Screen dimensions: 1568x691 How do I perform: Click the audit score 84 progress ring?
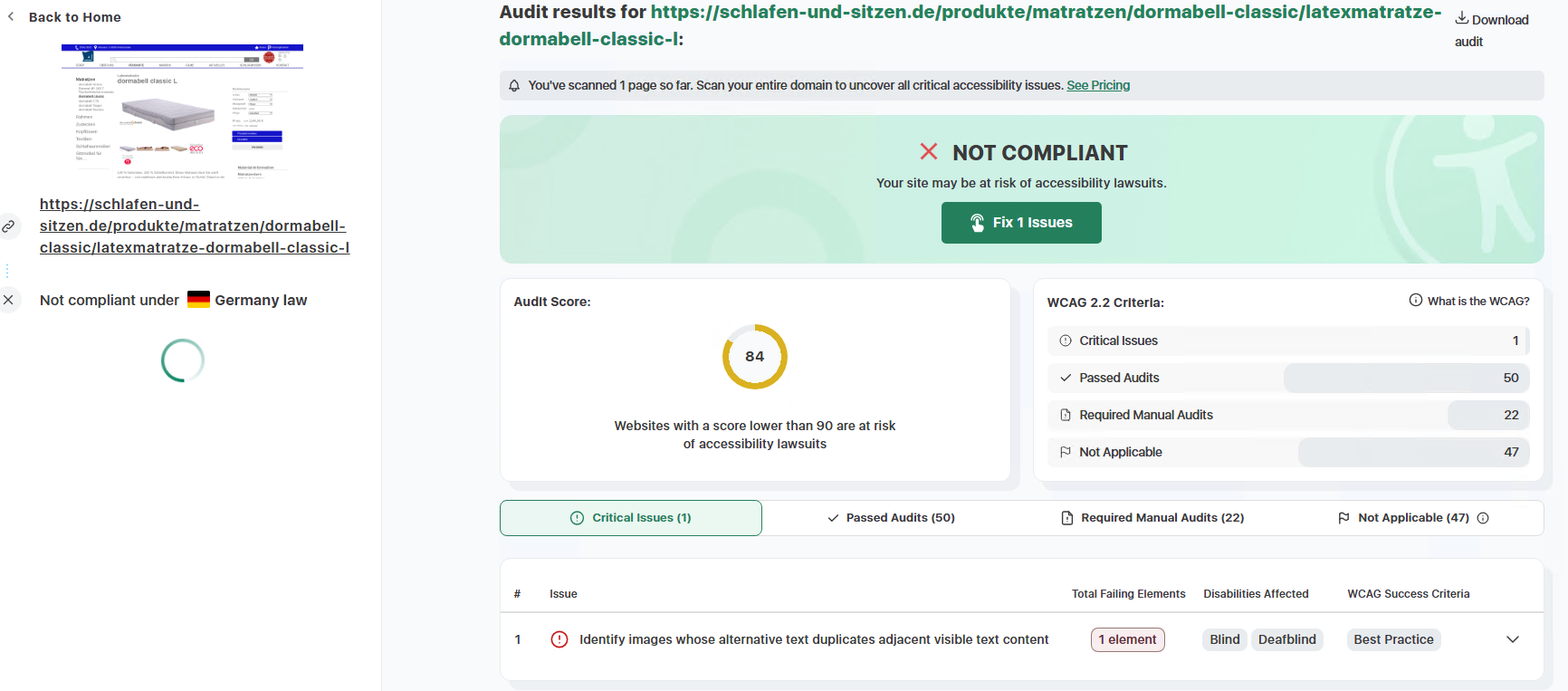pyautogui.click(x=755, y=357)
